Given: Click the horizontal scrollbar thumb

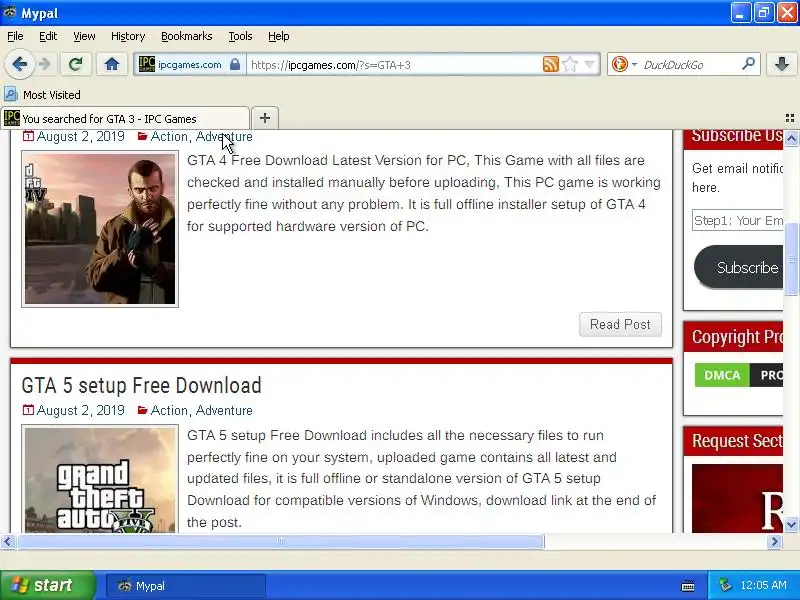Looking at the screenshot, I should [281, 541].
